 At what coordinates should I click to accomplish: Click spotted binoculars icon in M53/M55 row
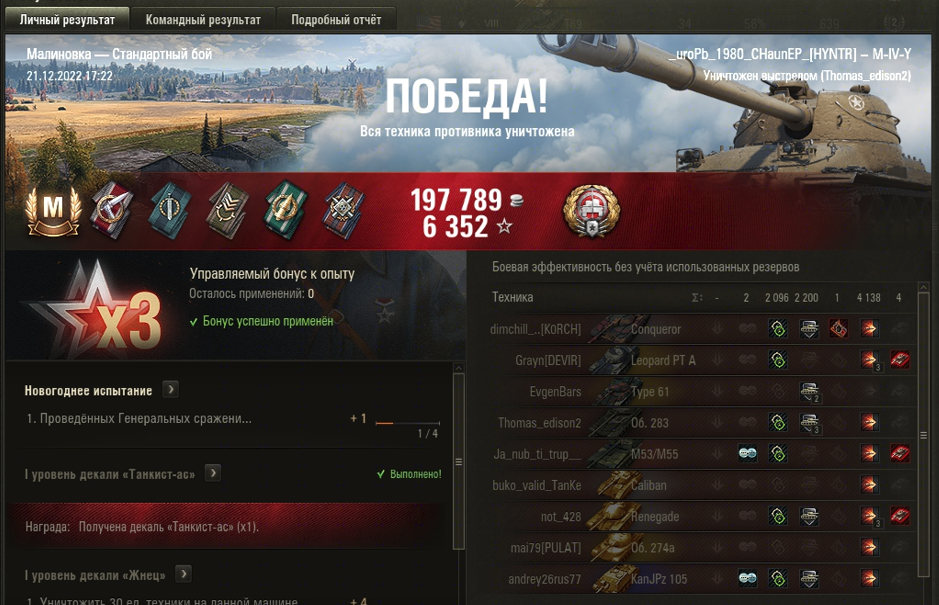(x=747, y=453)
